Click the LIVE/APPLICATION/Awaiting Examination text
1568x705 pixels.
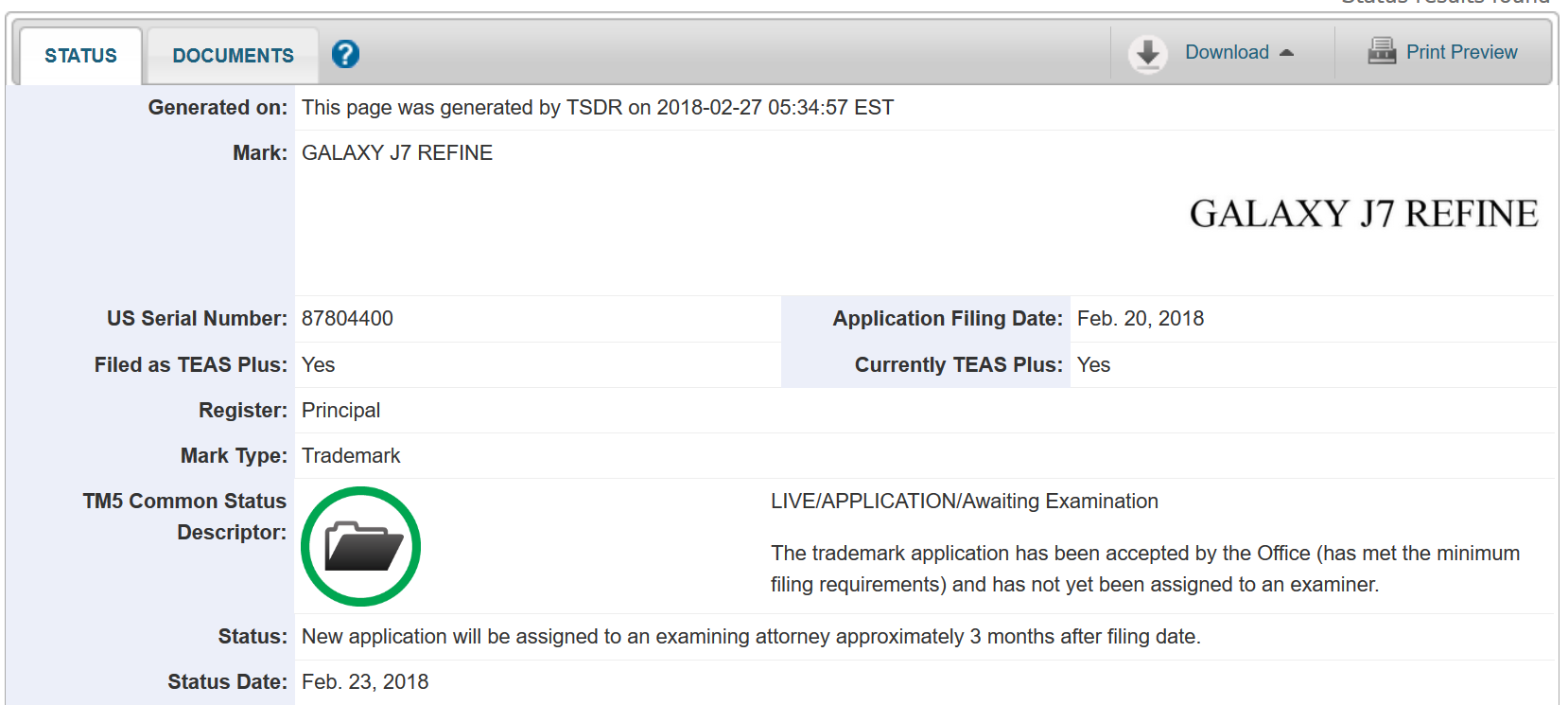[964, 502]
